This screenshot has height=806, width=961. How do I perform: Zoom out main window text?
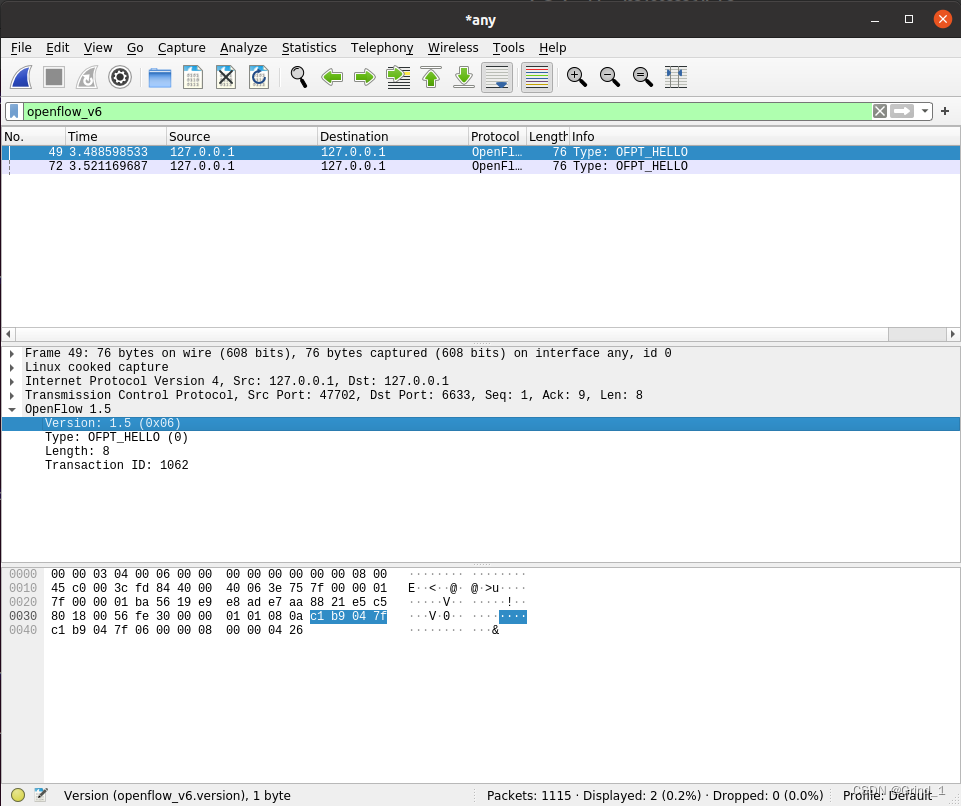click(x=610, y=77)
